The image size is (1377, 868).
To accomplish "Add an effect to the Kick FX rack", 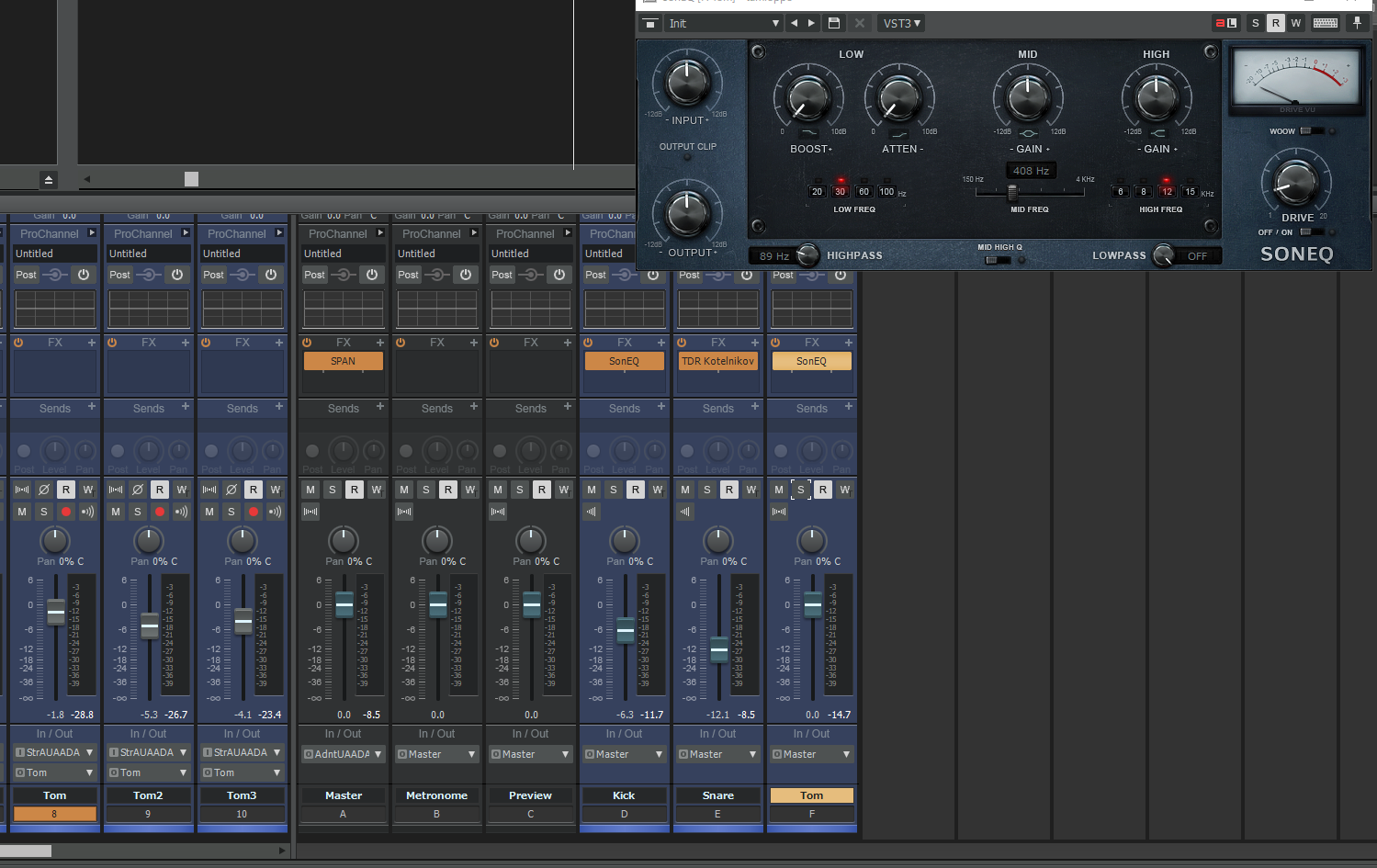I will pos(660,343).
